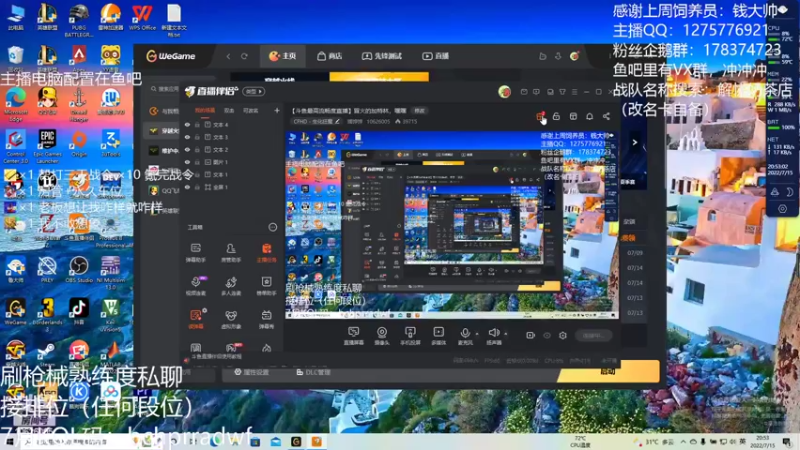Click 修改 beside the stream title
Image resolution: width=800 pixels, height=450 pixels.
click(419, 110)
